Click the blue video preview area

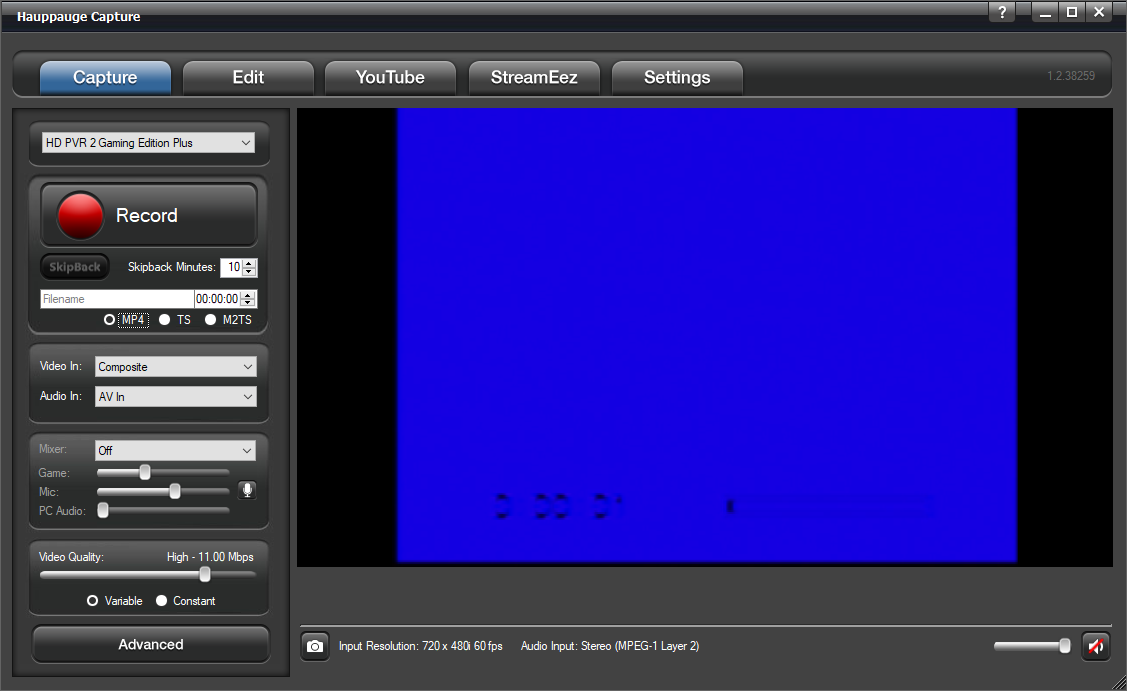[x=707, y=335]
